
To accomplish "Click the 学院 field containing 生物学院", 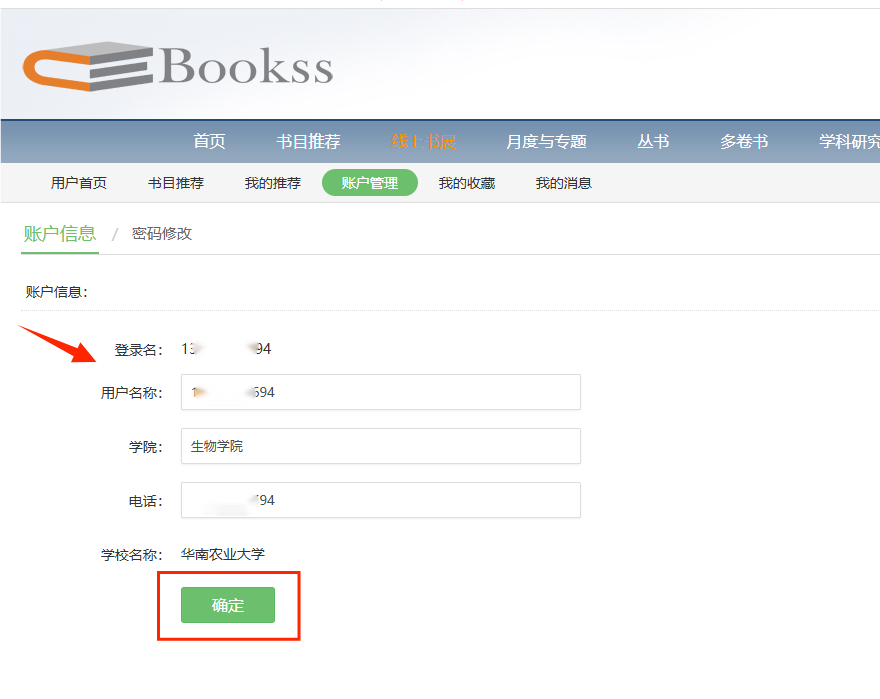I will coord(380,446).
